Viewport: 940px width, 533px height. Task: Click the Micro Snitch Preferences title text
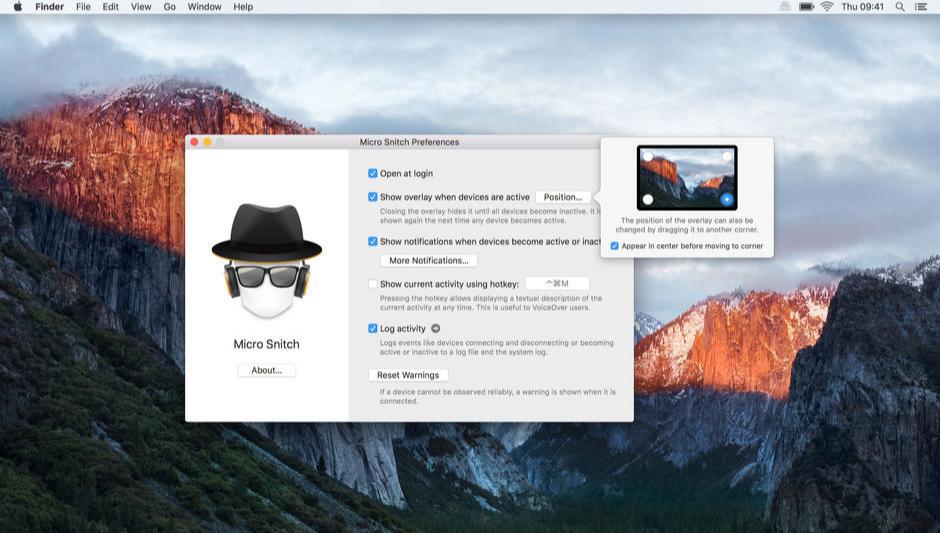point(409,142)
